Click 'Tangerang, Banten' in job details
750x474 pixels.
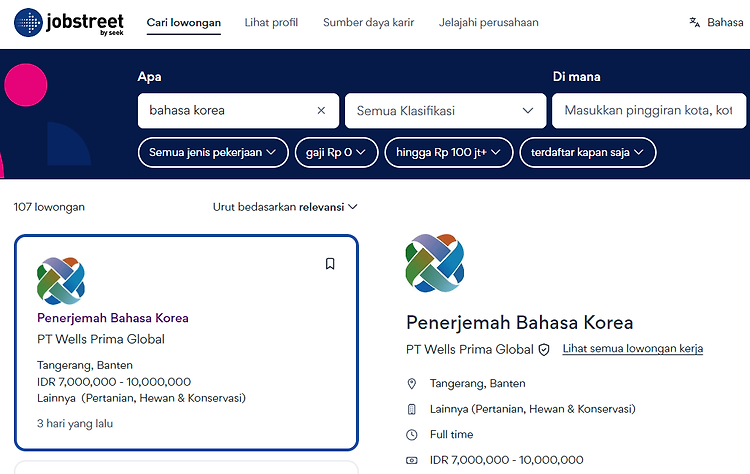coord(477,384)
